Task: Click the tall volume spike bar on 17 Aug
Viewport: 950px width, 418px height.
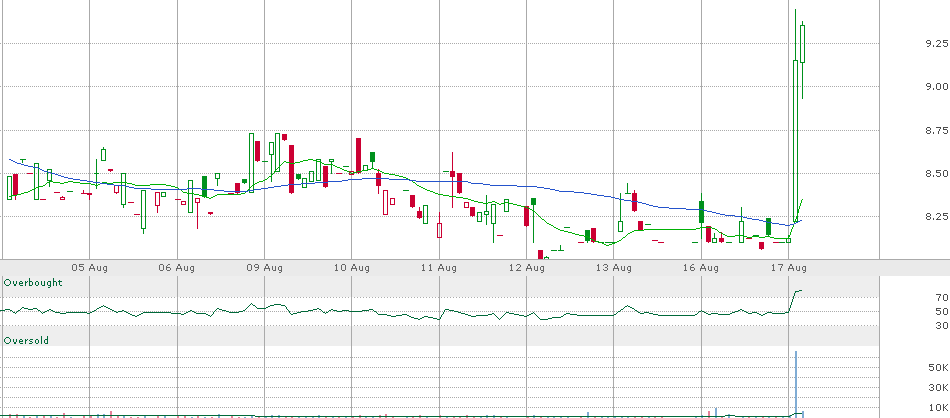Action: [x=796, y=383]
